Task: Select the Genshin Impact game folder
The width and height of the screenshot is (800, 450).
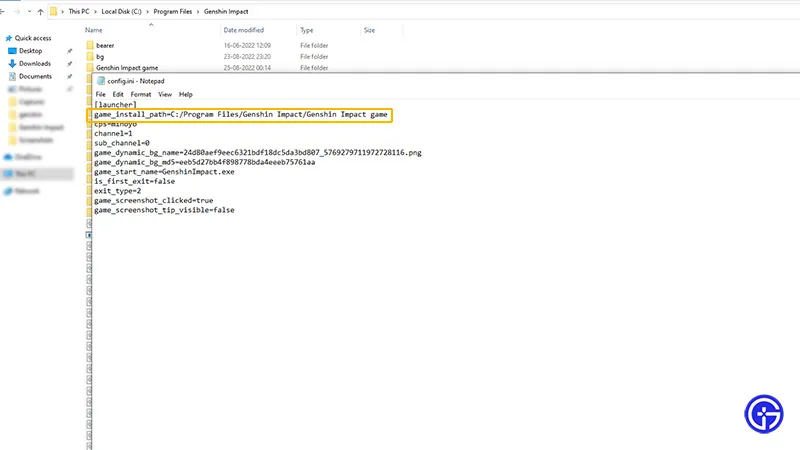Action: point(127,67)
